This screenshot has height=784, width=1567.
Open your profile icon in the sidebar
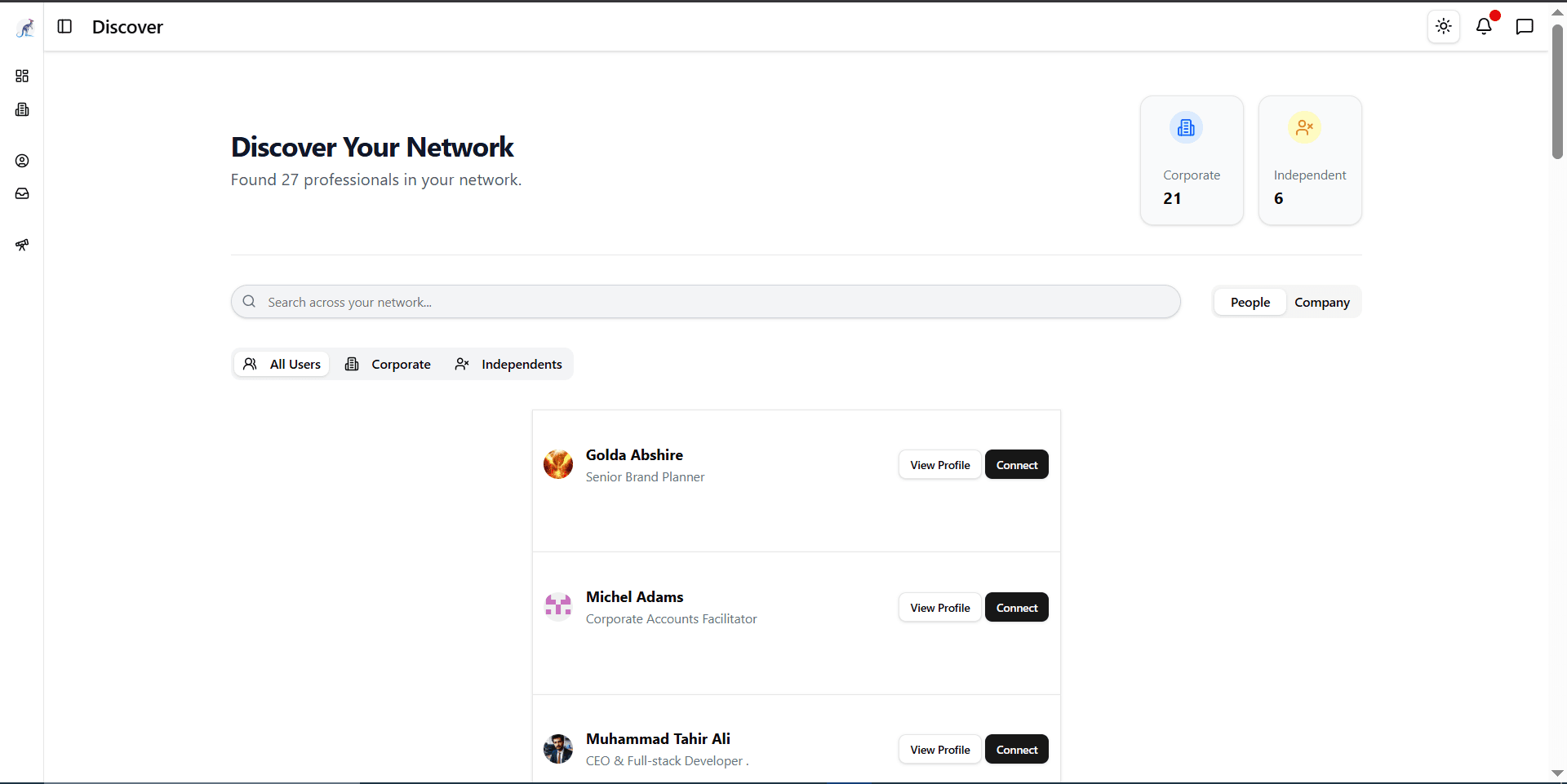(22, 161)
